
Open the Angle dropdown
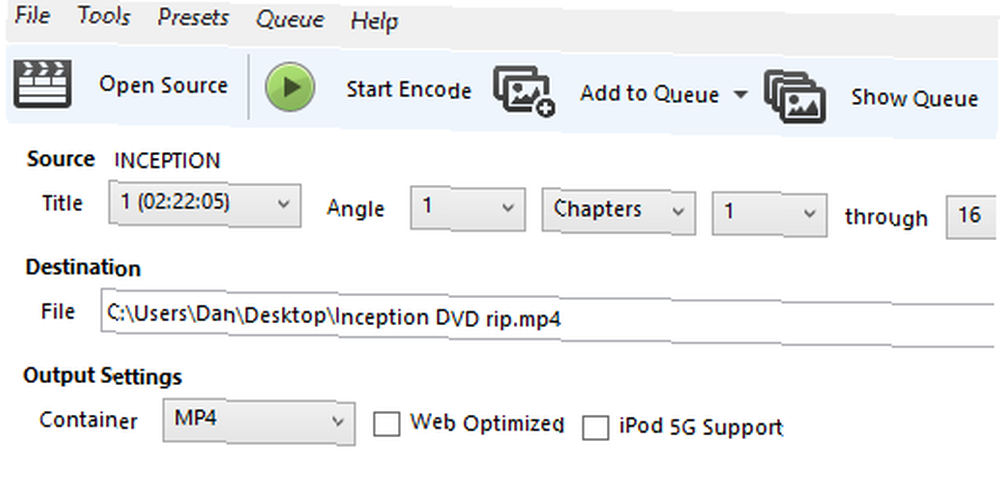click(467, 208)
